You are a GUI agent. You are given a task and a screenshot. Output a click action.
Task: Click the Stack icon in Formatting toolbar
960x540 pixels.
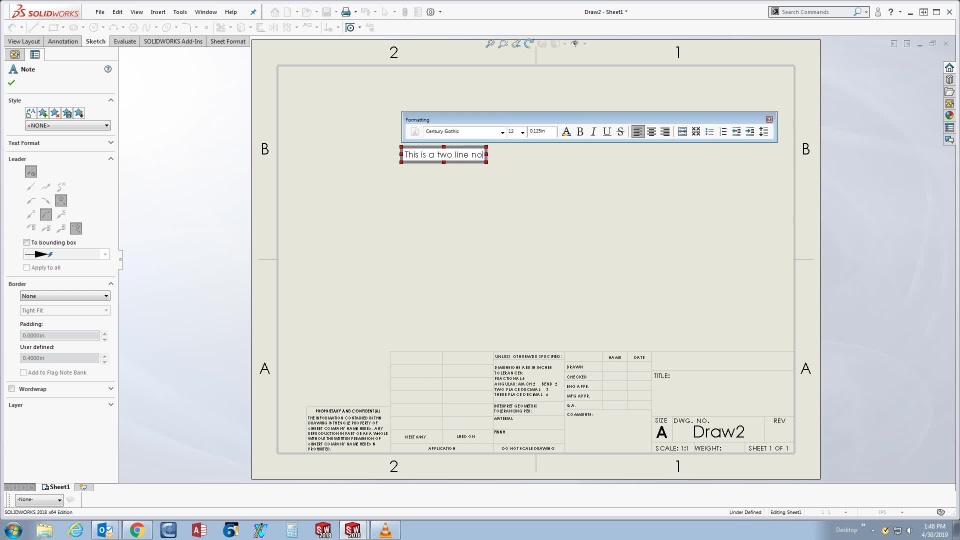[696, 132]
